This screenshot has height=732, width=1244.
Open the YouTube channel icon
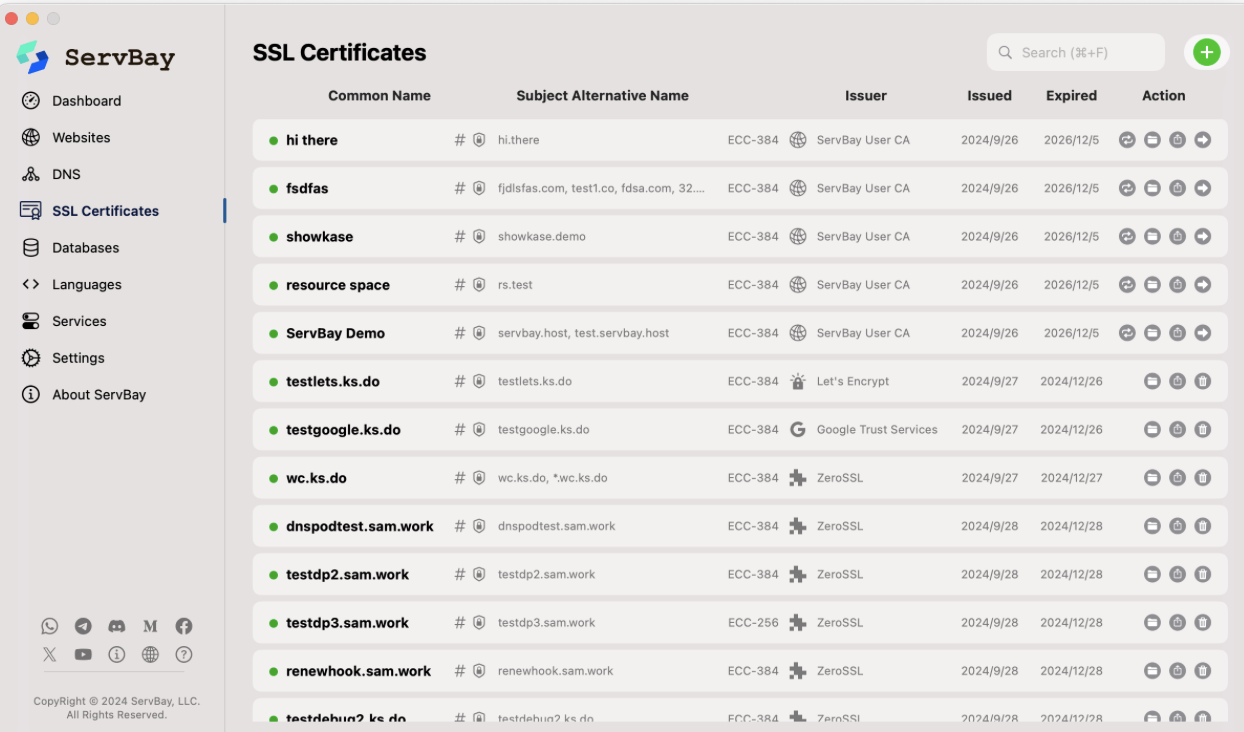coord(83,655)
